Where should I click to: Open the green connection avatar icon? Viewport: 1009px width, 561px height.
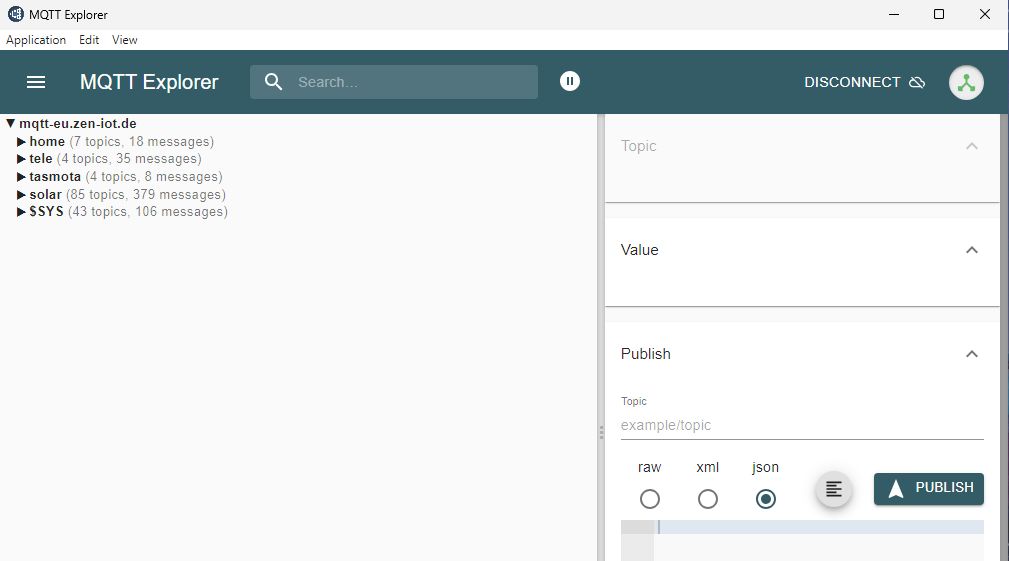pyautogui.click(x=966, y=83)
